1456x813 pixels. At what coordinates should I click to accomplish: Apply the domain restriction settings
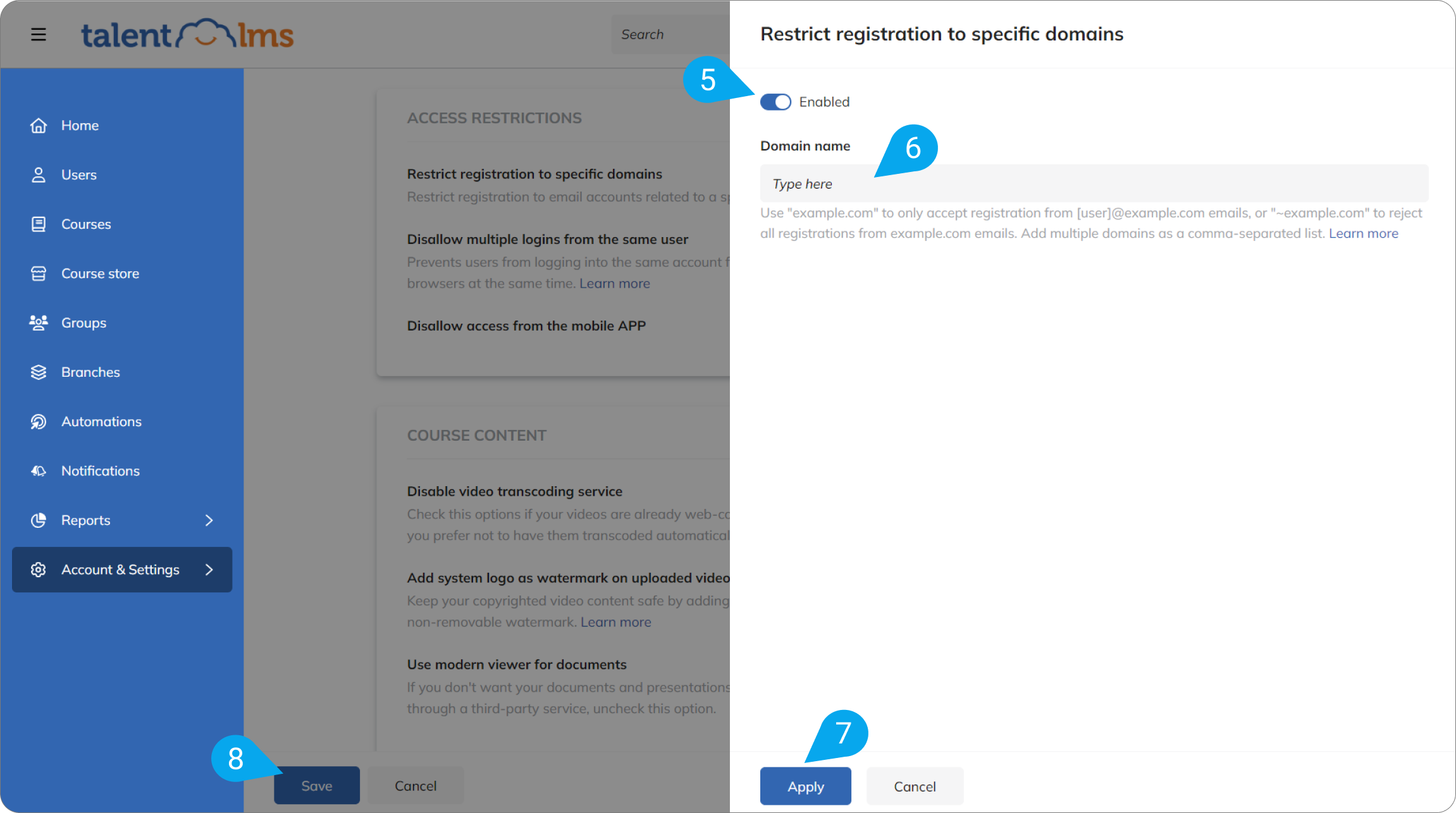(x=805, y=786)
